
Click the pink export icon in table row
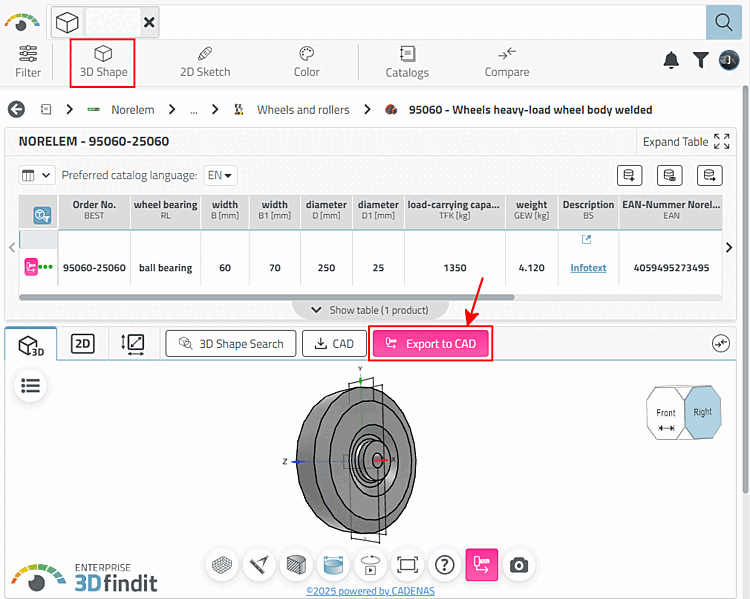[x=31, y=267]
